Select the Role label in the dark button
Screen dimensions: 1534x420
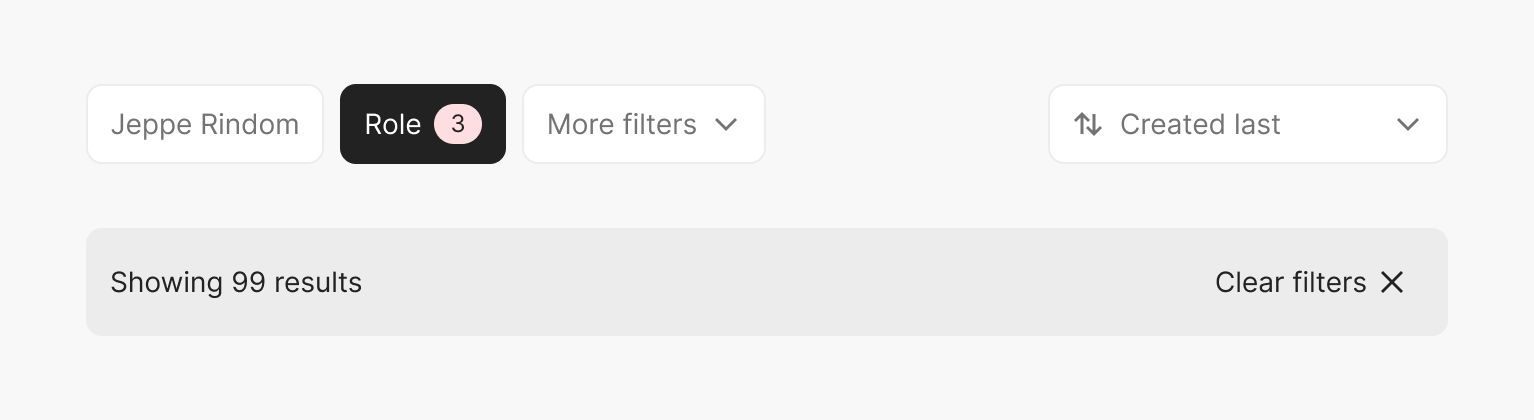pyautogui.click(x=393, y=124)
